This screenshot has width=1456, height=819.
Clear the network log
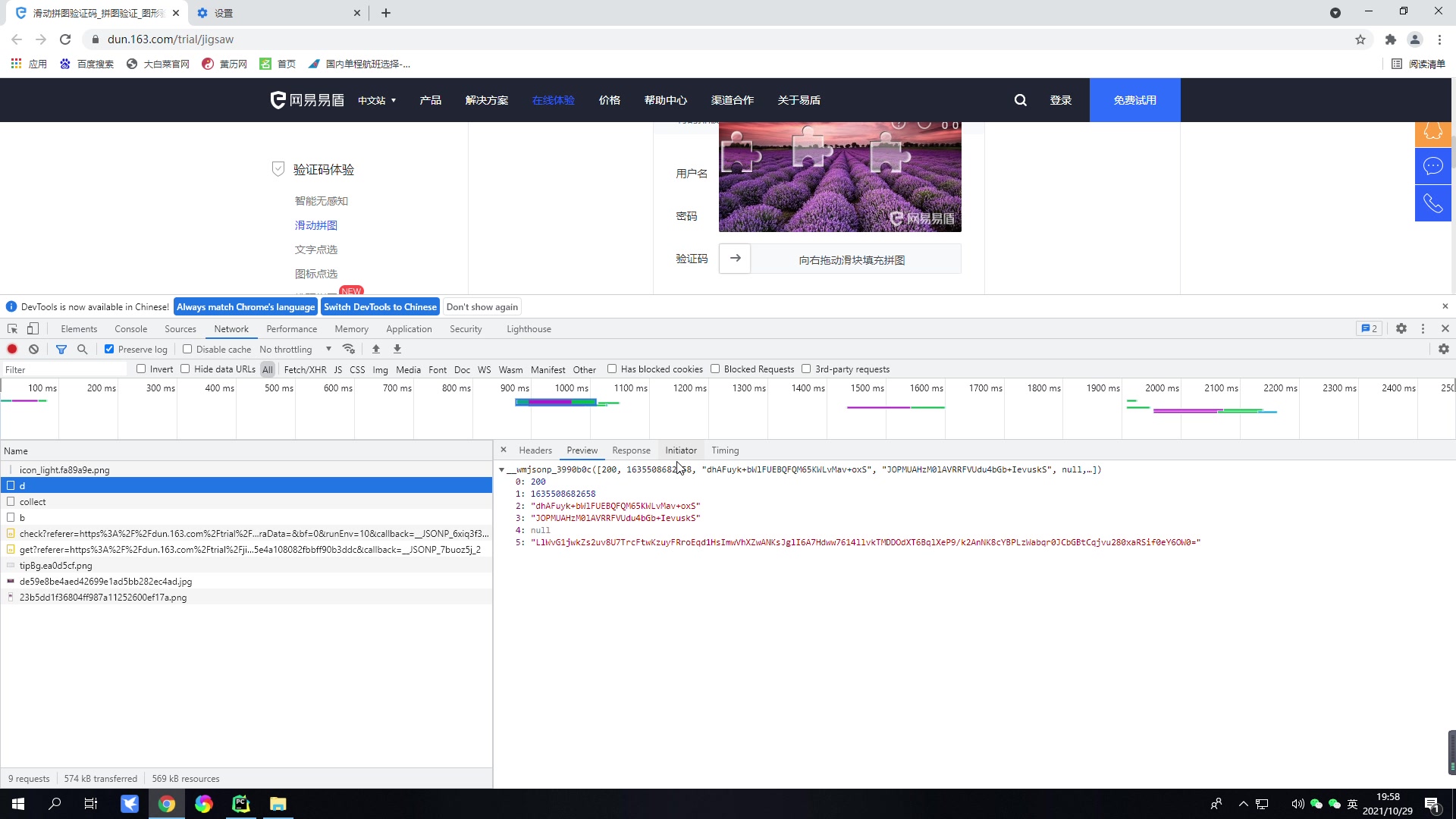pos(33,349)
